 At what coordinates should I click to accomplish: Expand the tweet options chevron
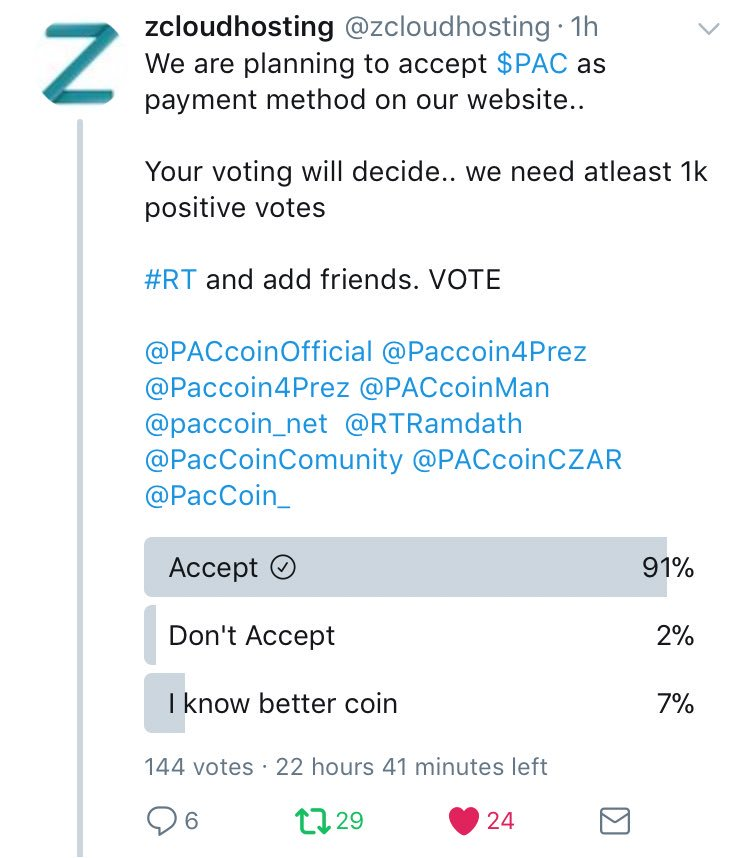click(709, 28)
